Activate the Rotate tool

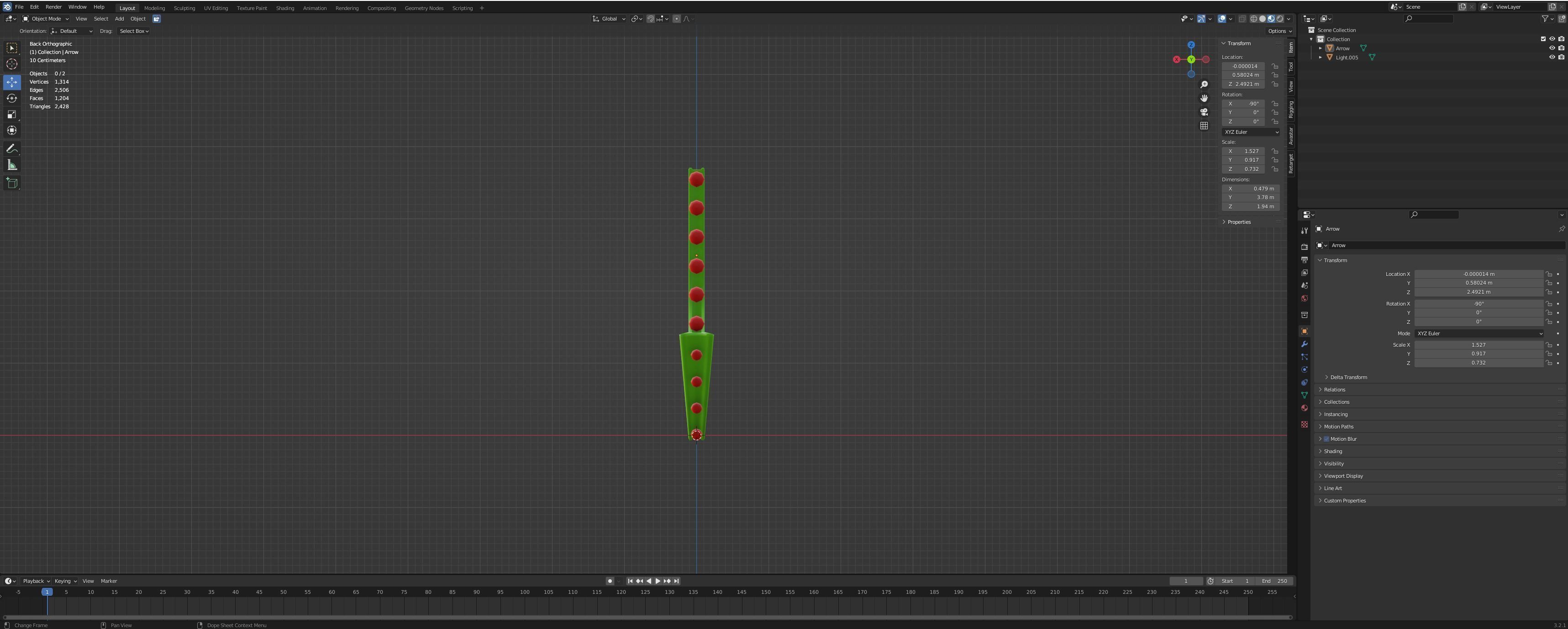point(11,98)
